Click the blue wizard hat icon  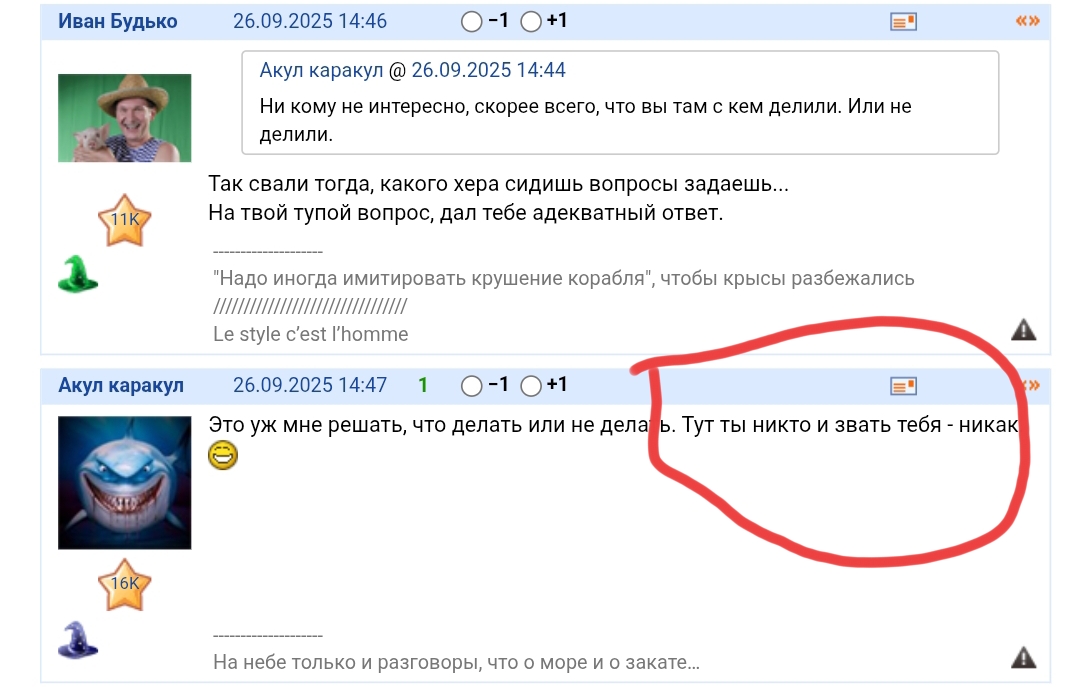(78, 639)
